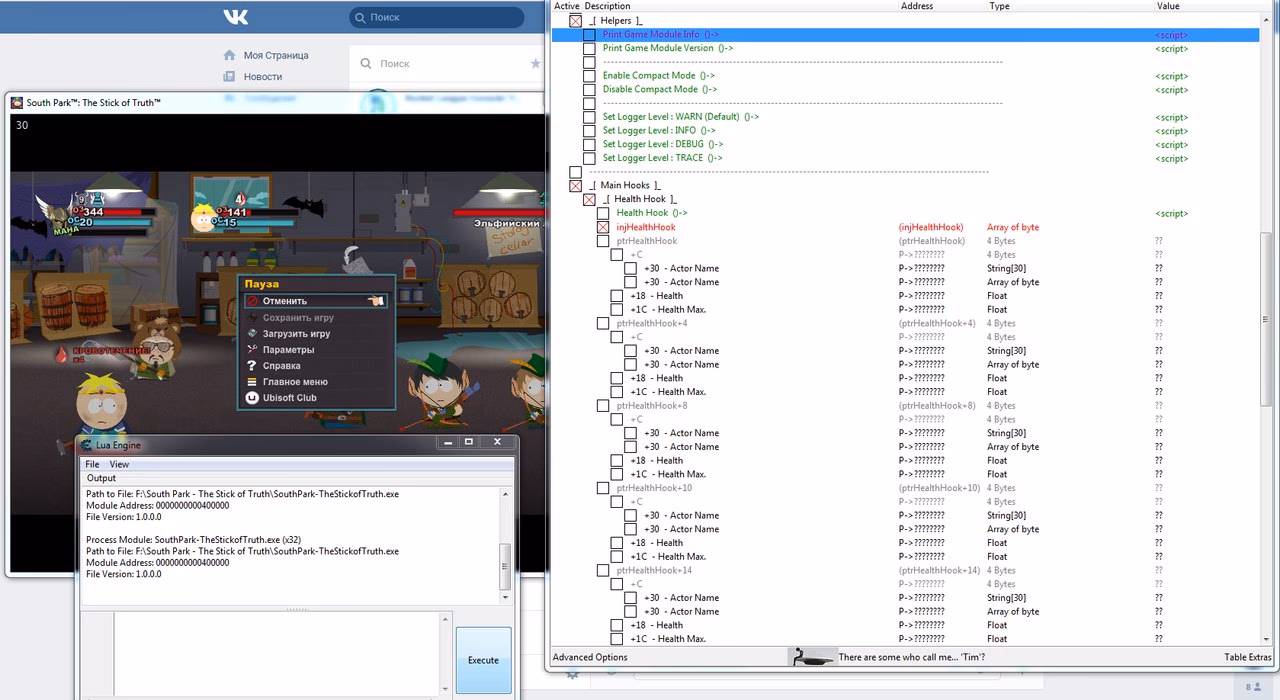Select the injHealthHook Array of byte type cell
Screen dimensions: 1280x700
point(1013,227)
